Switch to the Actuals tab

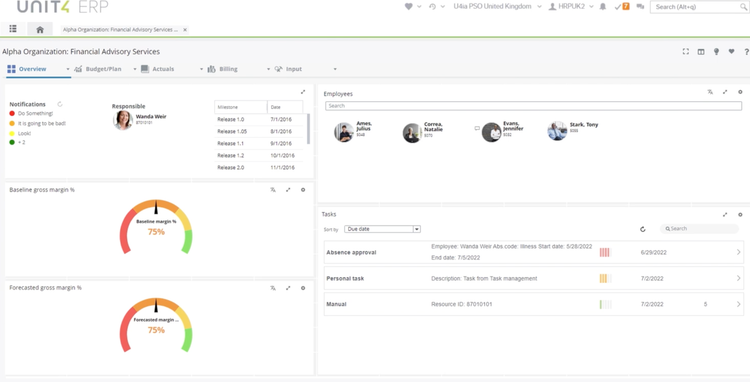(x=157, y=69)
